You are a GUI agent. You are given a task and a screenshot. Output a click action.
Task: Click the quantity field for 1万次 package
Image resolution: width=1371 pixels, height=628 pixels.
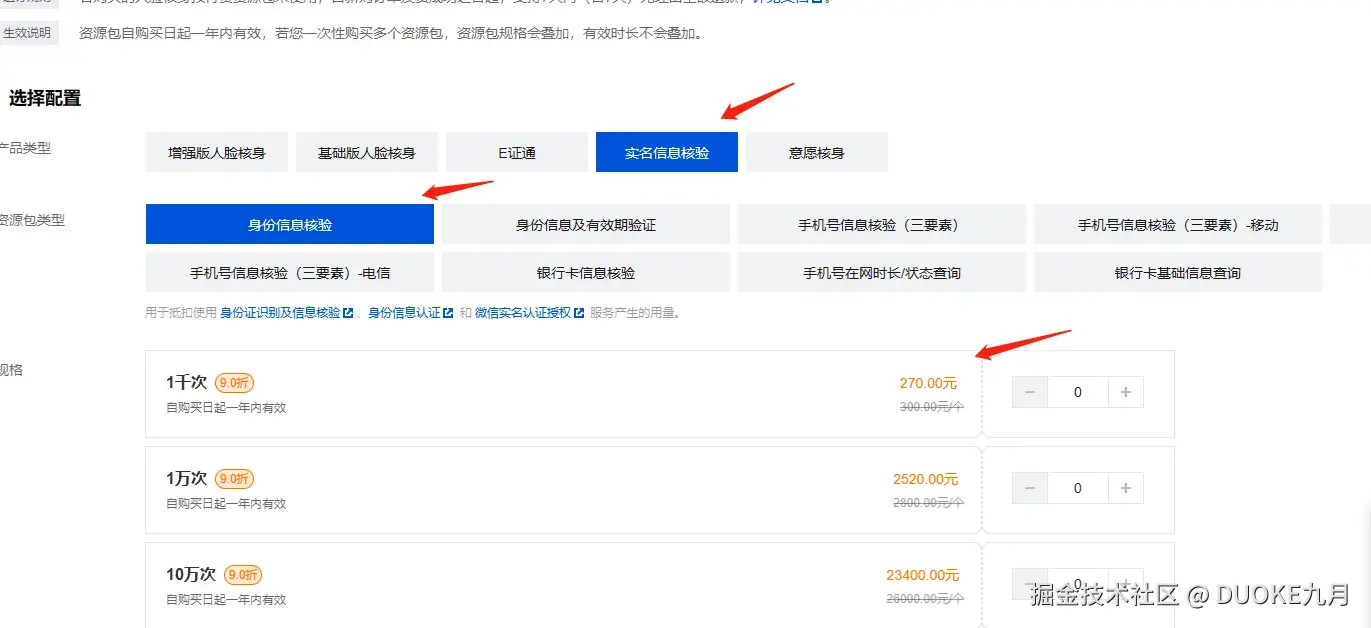(1078, 488)
